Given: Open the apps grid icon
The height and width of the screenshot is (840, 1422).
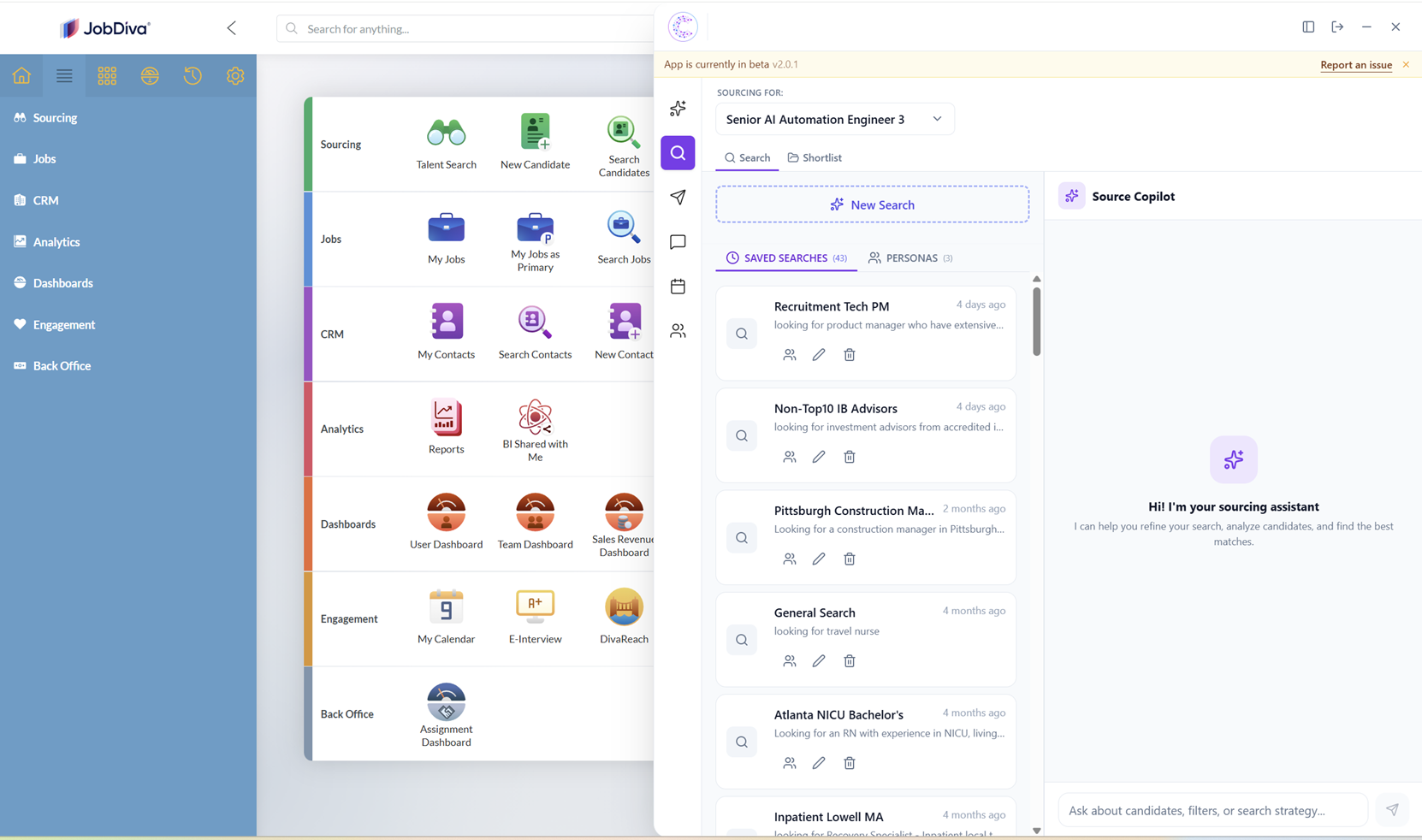Looking at the screenshot, I should 107,76.
